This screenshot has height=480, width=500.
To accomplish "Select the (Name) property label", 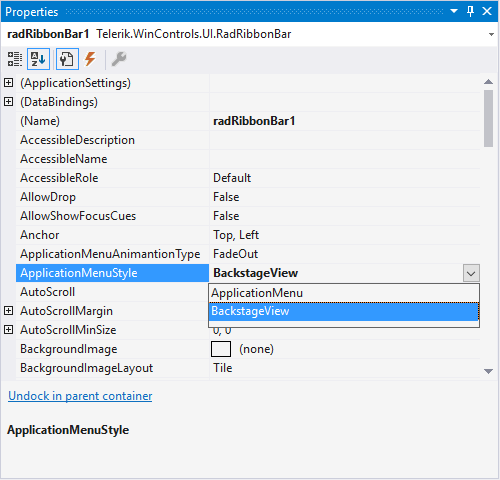I will click(40, 121).
